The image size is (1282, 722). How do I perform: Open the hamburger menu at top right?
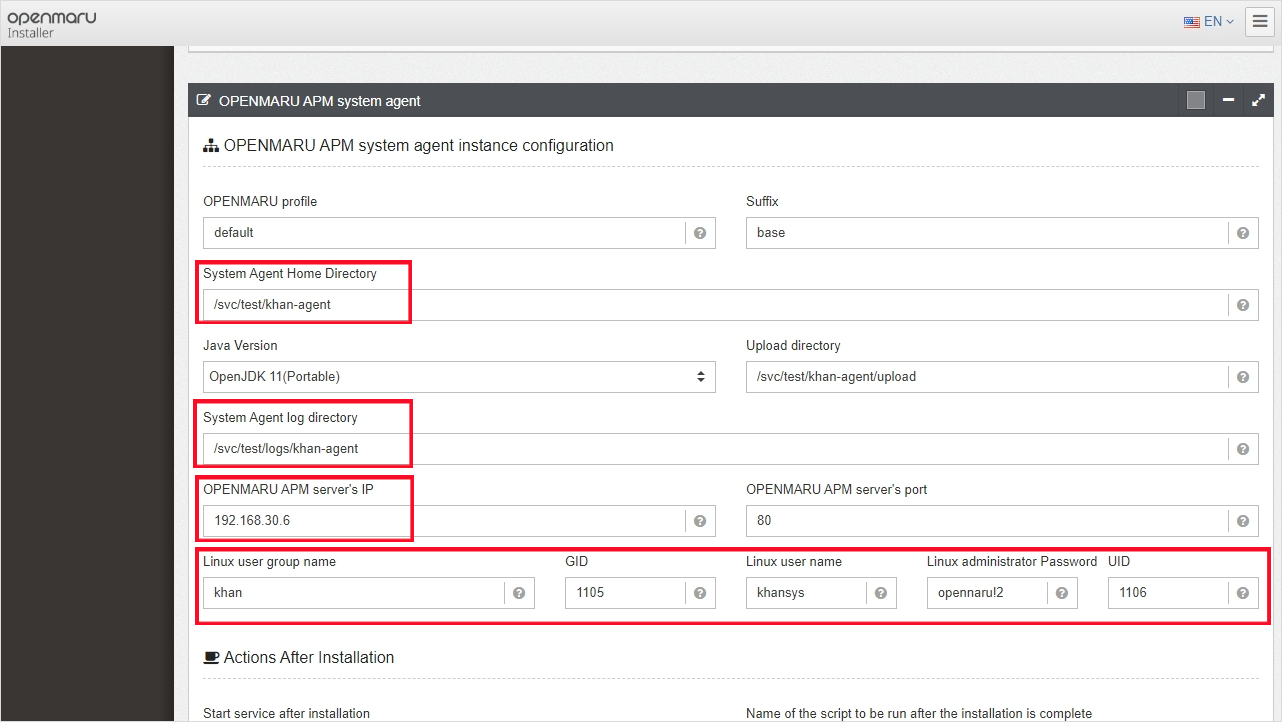[x=1259, y=21]
